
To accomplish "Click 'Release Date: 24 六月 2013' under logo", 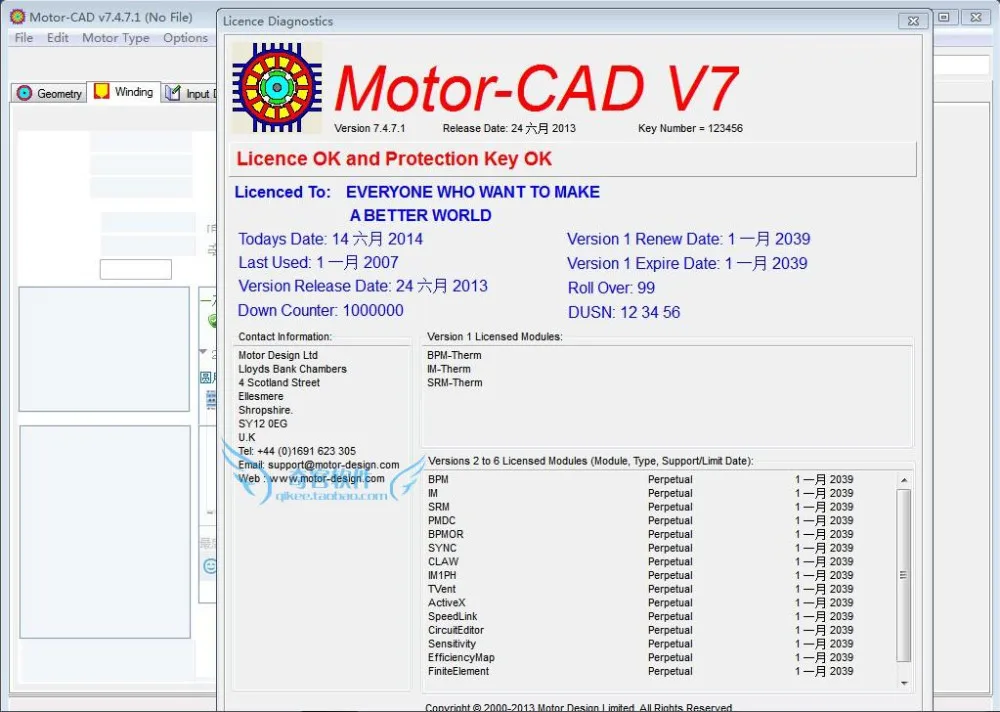I will pos(509,128).
